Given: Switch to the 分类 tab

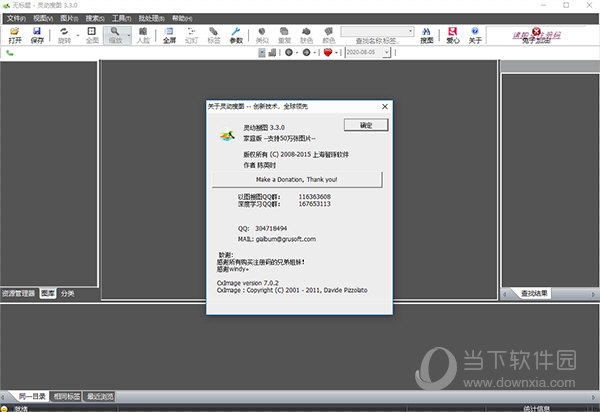Looking at the screenshot, I should tap(67, 293).
